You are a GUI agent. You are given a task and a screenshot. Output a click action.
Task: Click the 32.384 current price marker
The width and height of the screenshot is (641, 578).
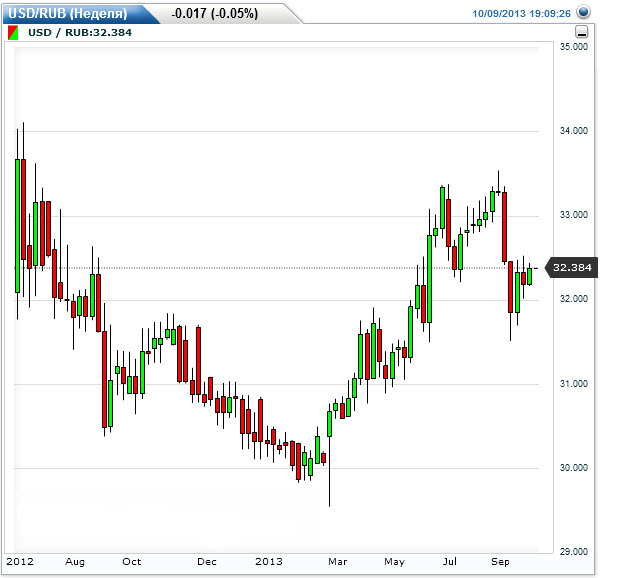(572, 268)
